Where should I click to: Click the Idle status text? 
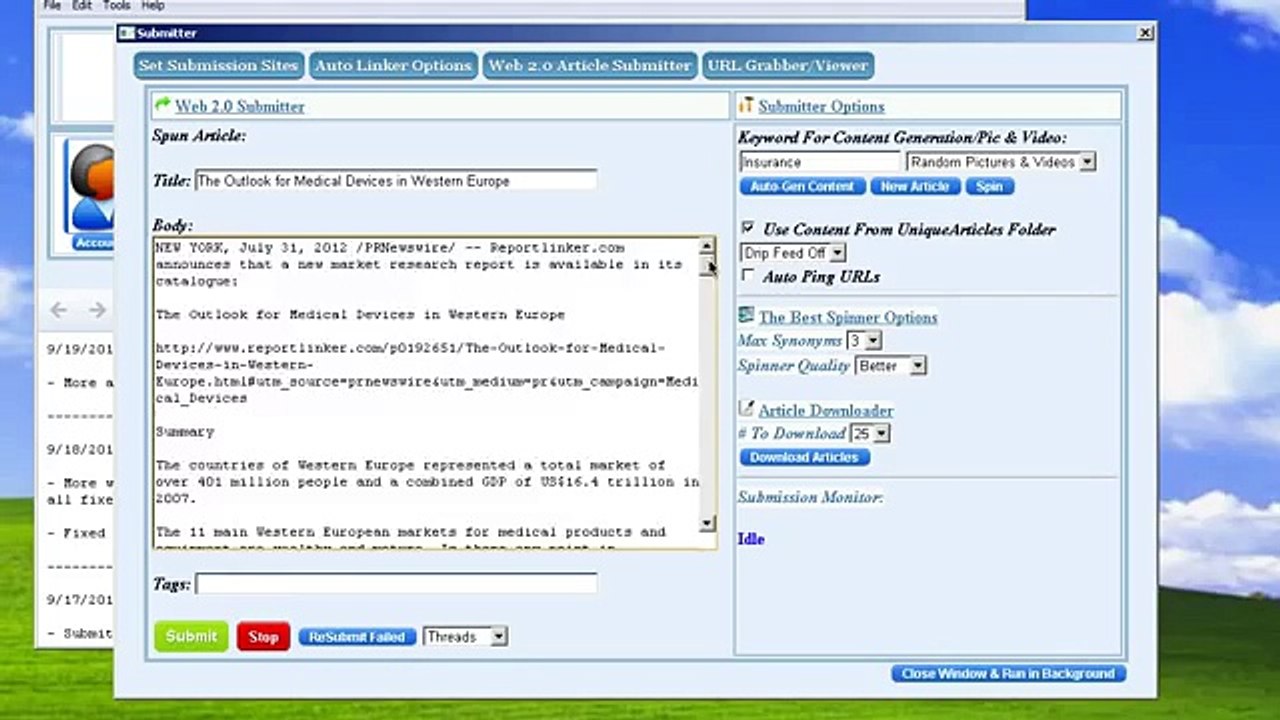[751, 539]
